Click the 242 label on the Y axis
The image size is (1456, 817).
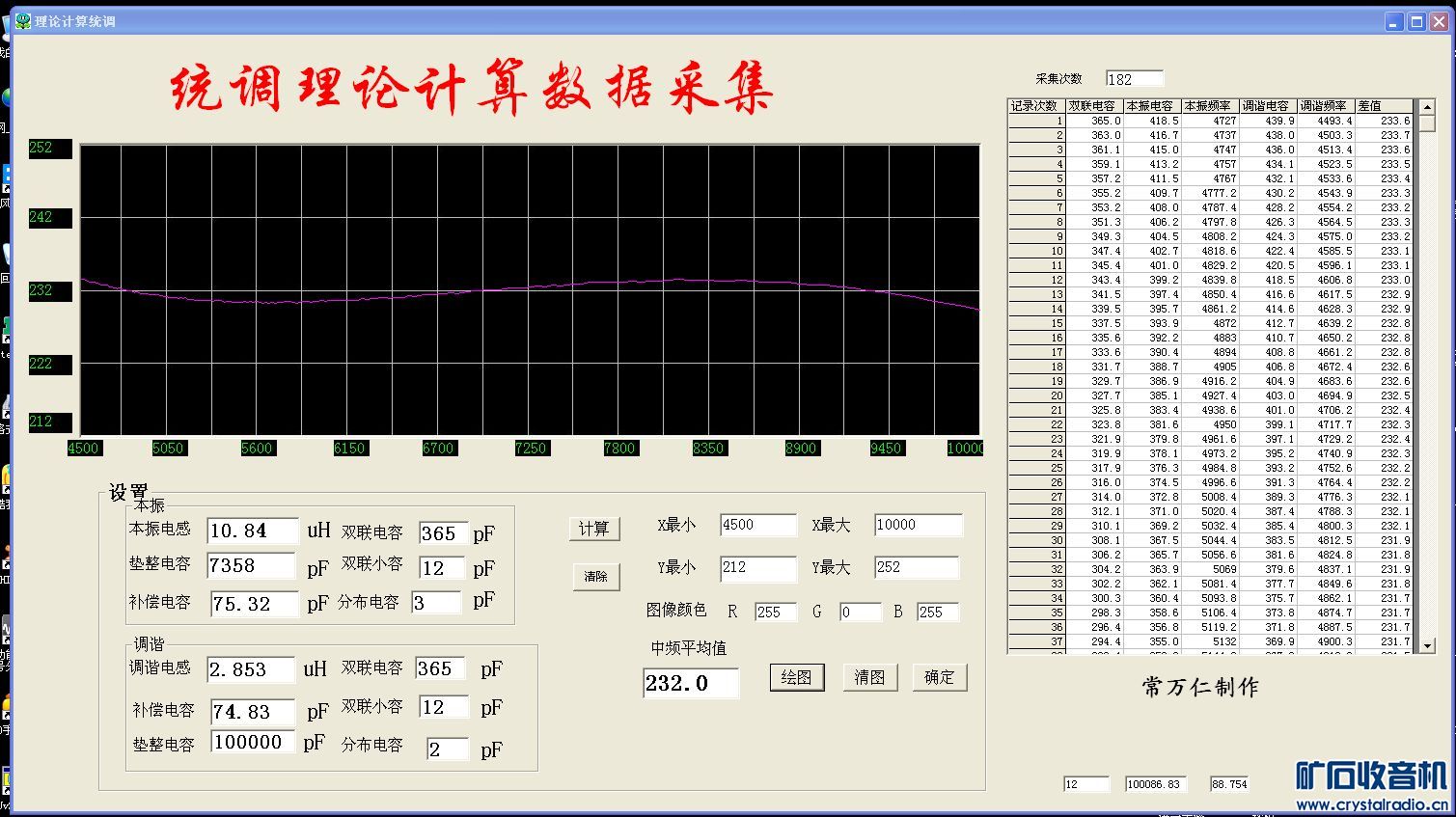[50, 217]
